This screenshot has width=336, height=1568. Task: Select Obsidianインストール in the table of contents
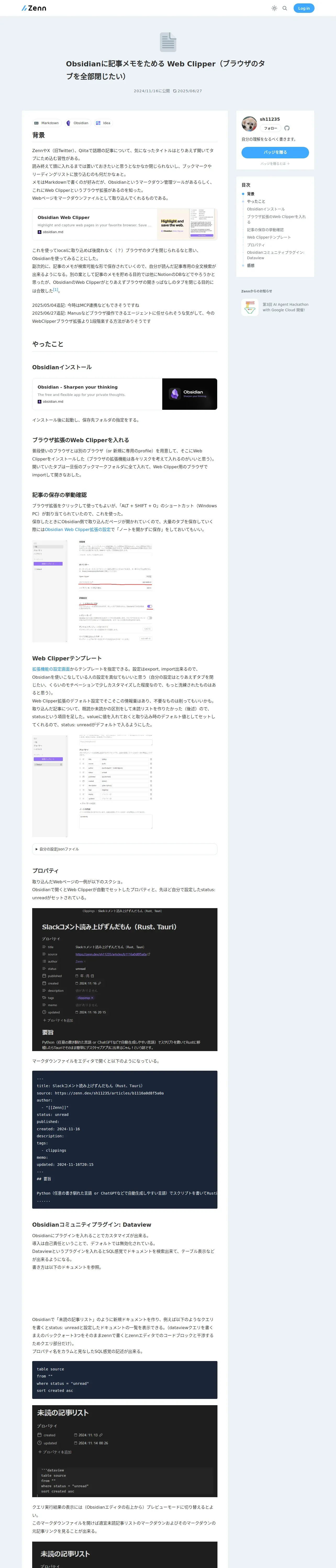click(265, 209)
